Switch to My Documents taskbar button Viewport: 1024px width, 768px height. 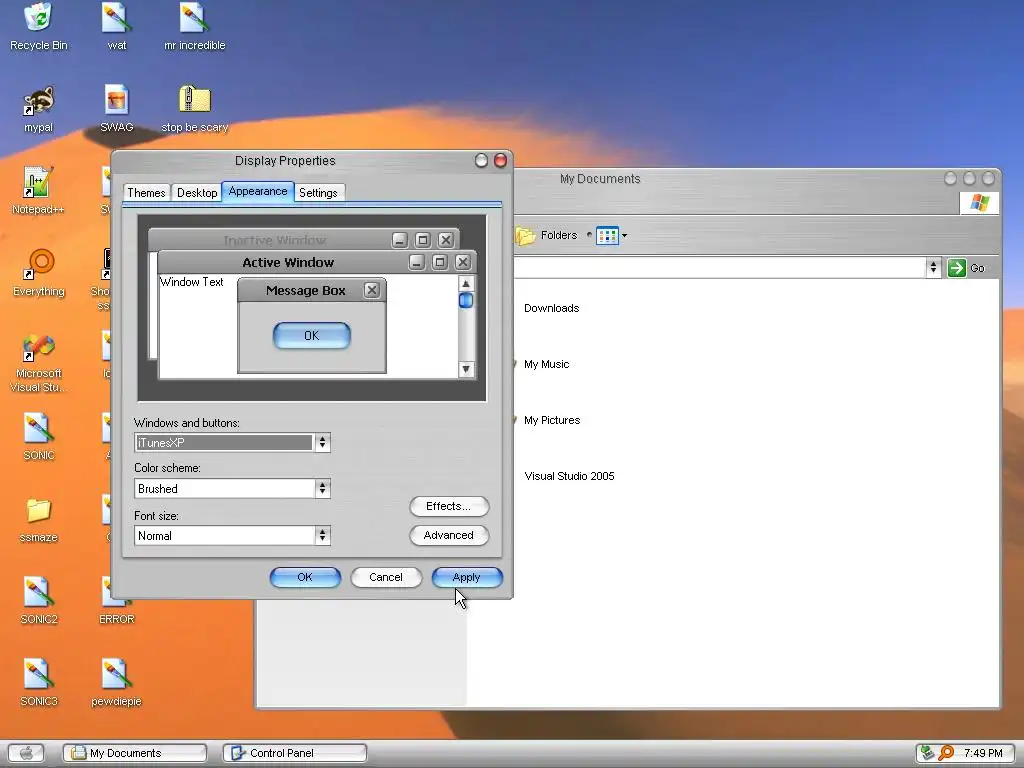click(135, 753)
